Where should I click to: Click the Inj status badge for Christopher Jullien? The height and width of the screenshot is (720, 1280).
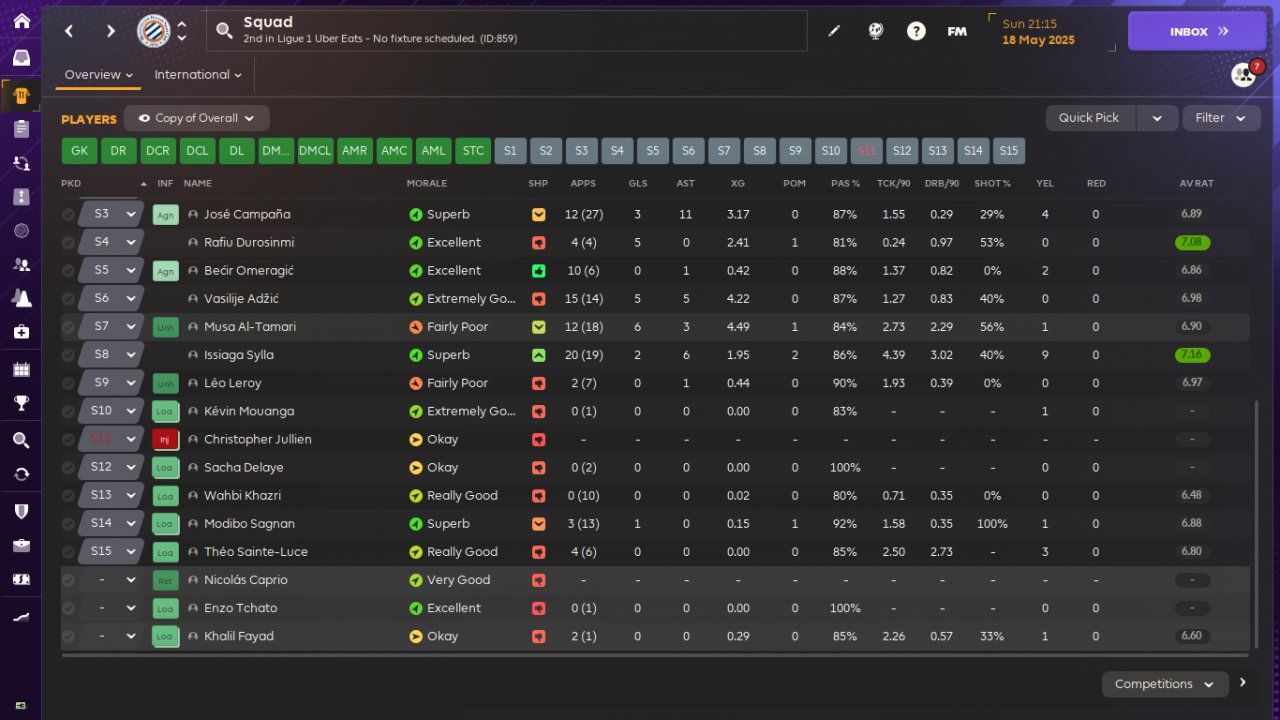coord(165,439)
